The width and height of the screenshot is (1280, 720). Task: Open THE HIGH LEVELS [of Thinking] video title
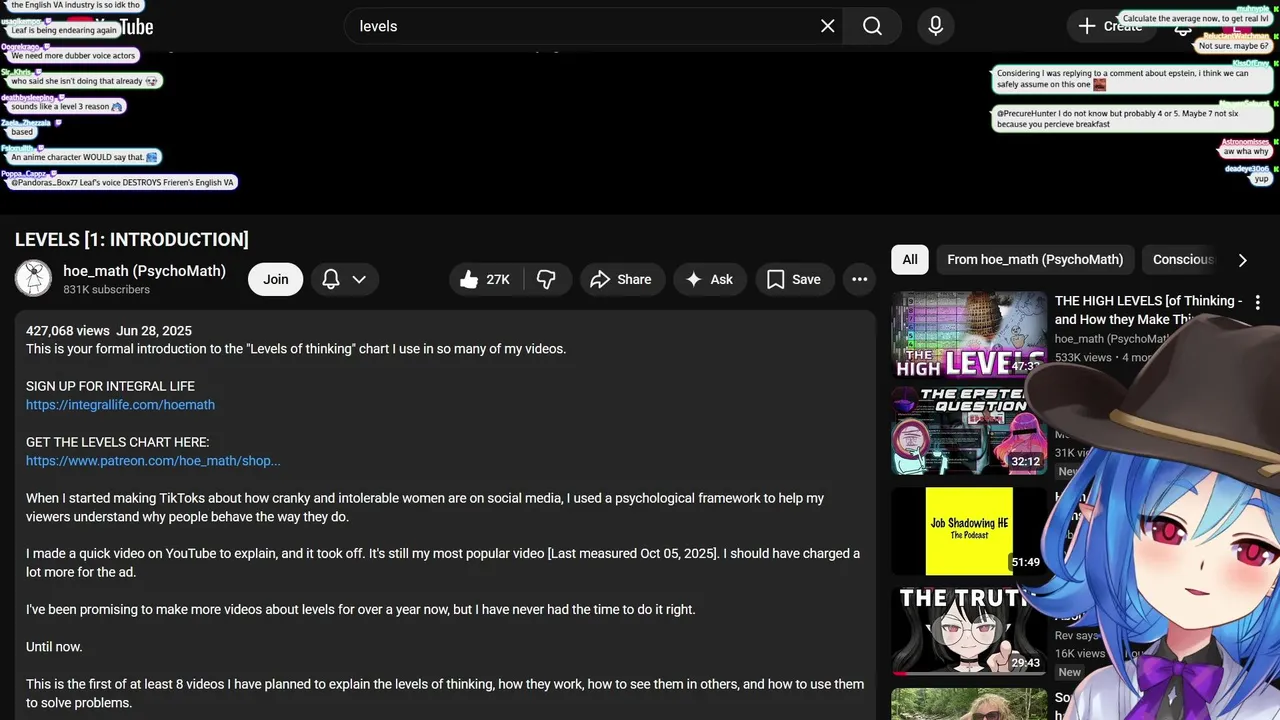pos(1148,310)
